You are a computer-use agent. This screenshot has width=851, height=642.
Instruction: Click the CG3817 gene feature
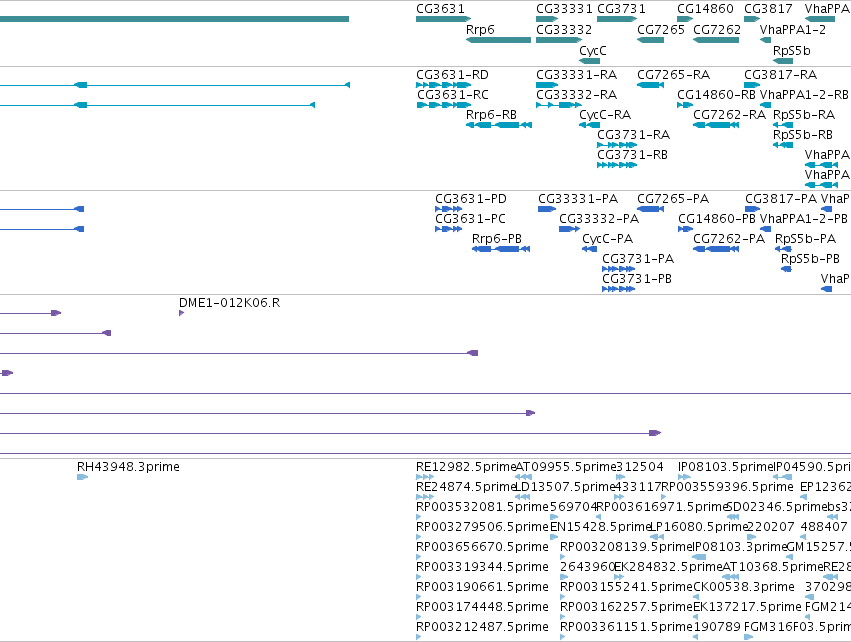(x=752, y=19)
